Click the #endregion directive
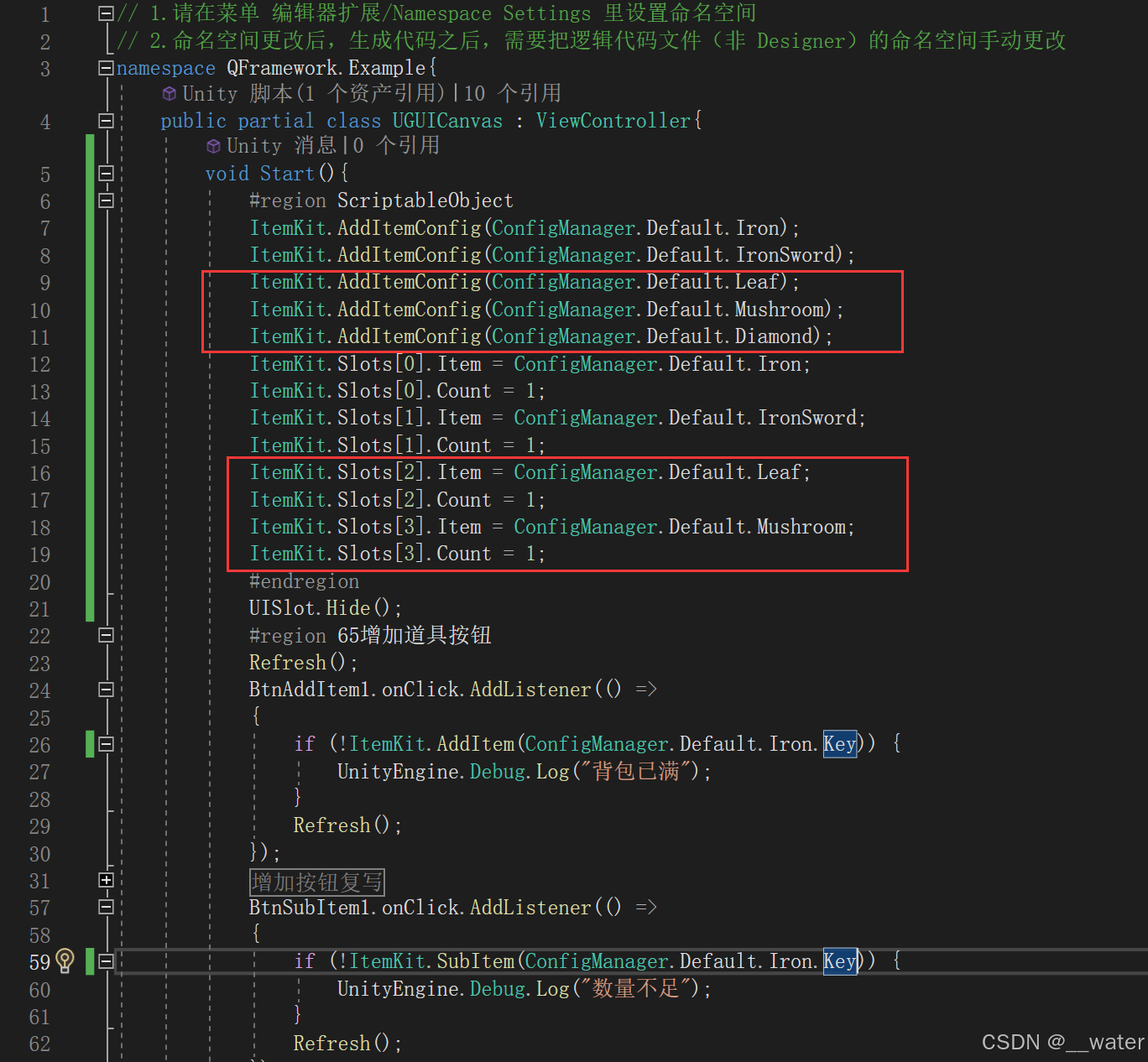The image size is (1148, 1062). [304, 581]
